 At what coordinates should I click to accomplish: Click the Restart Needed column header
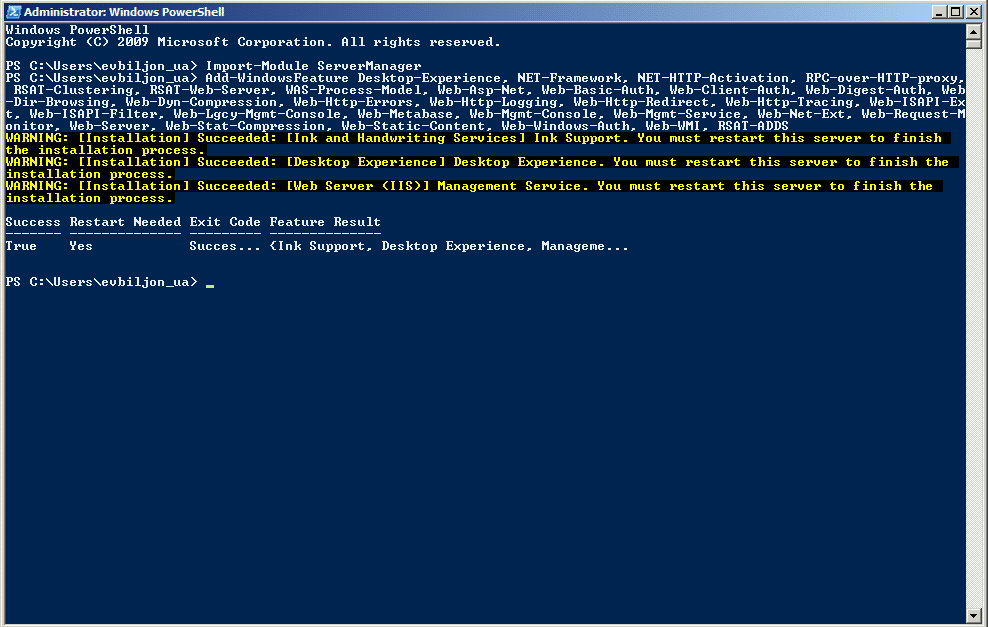[x=125, y=222]
